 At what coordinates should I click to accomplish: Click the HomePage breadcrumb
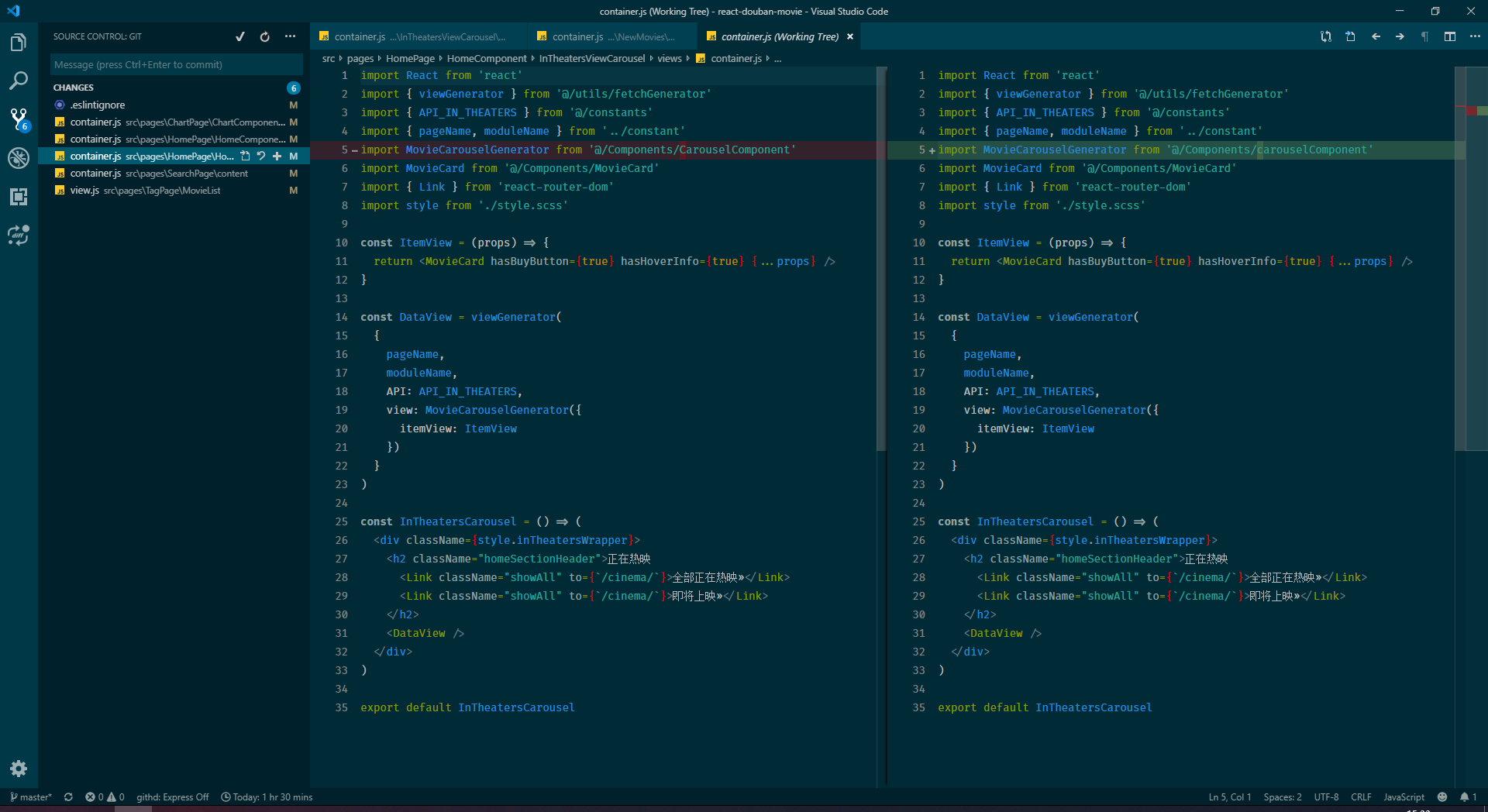point(410,58)
